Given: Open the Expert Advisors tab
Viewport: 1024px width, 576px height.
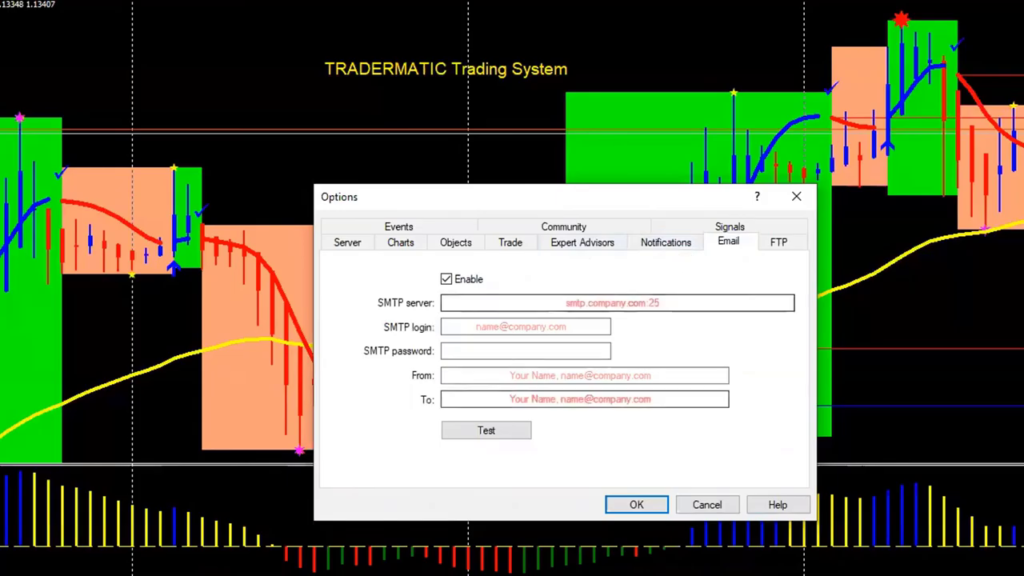Looking at the screenshot, I should [582, 242].
